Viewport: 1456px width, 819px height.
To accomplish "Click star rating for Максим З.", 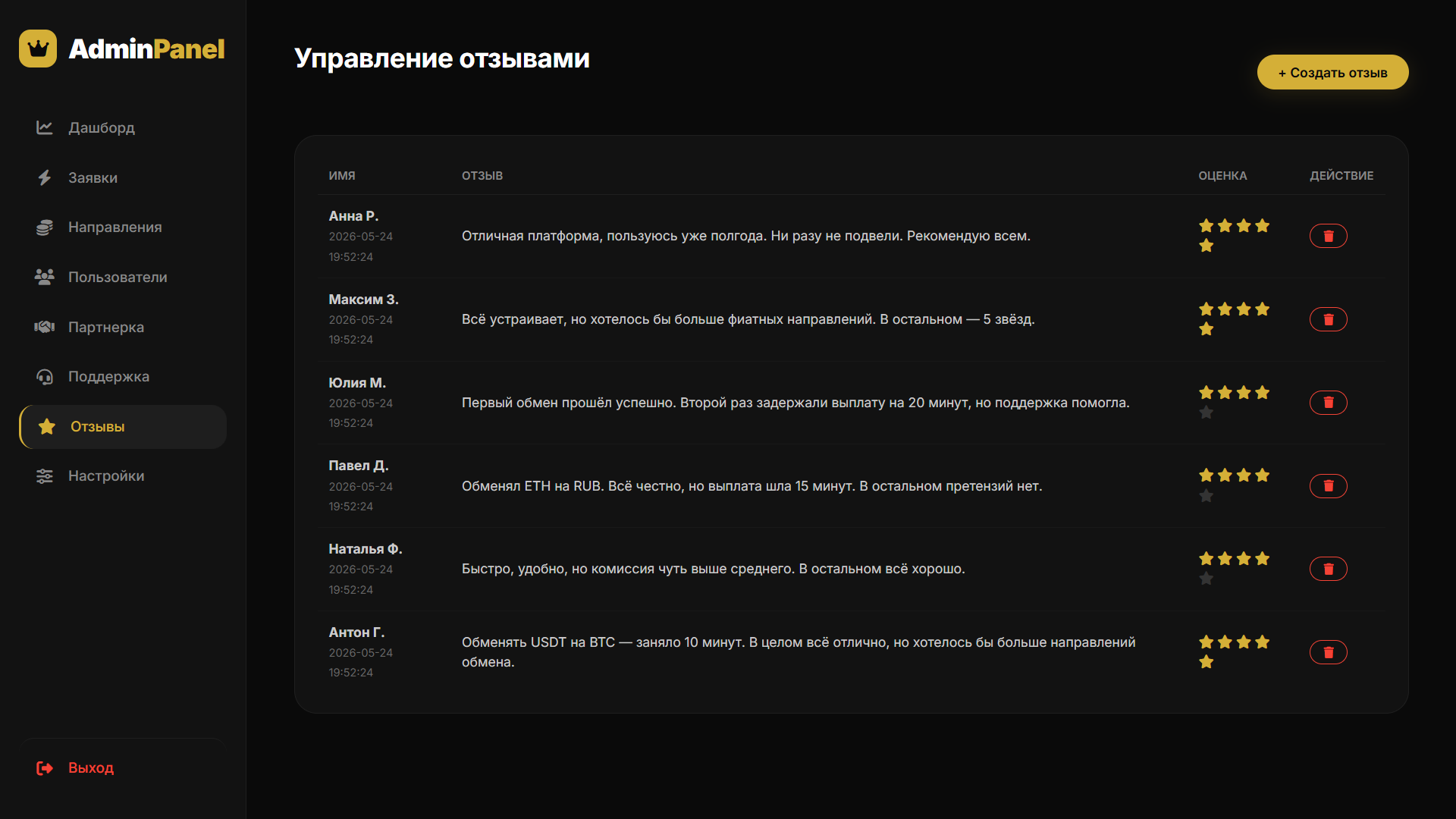I will 1234,319.
